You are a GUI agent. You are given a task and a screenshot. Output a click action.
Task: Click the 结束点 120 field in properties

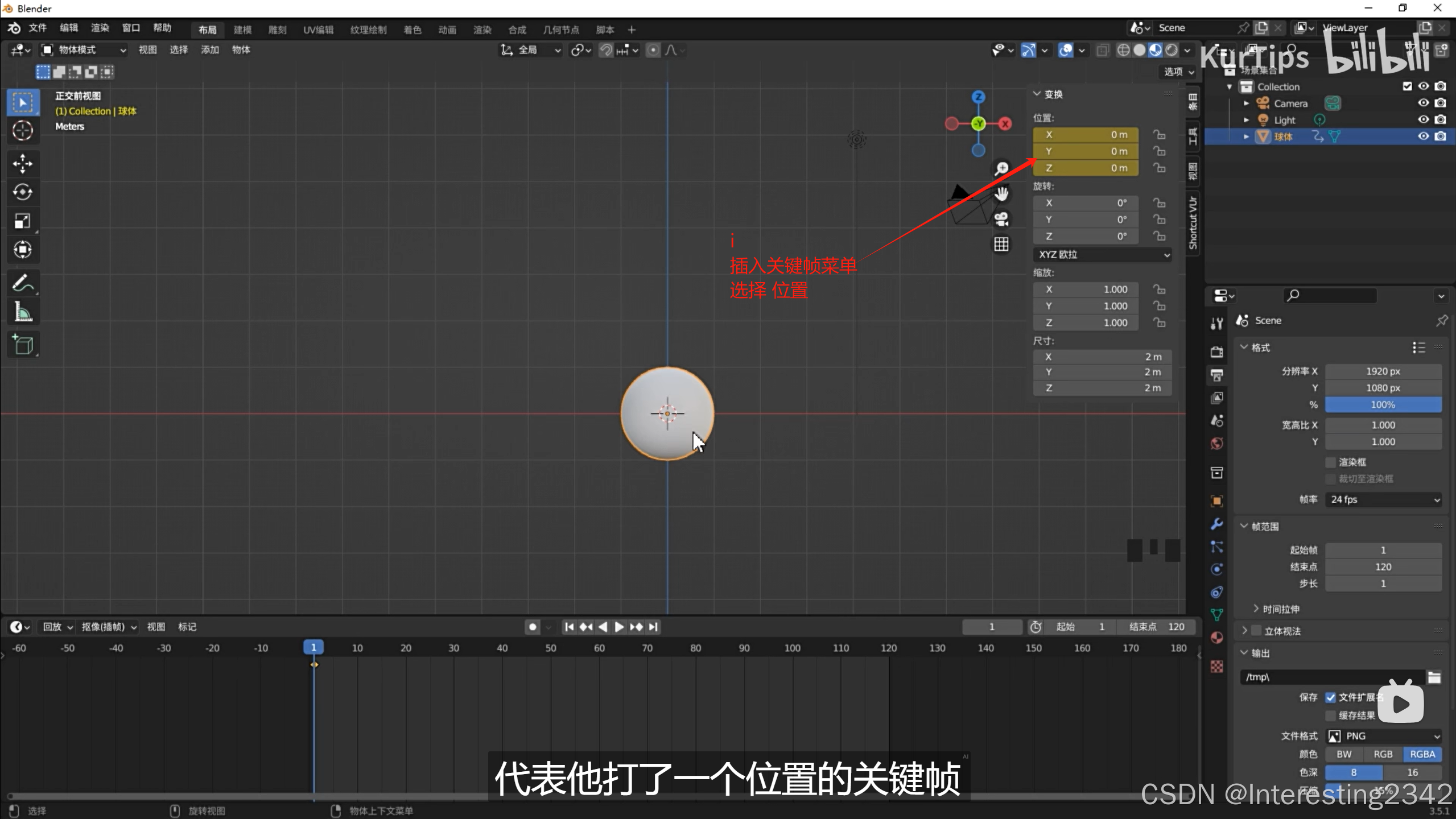(x=1383, y=567)
